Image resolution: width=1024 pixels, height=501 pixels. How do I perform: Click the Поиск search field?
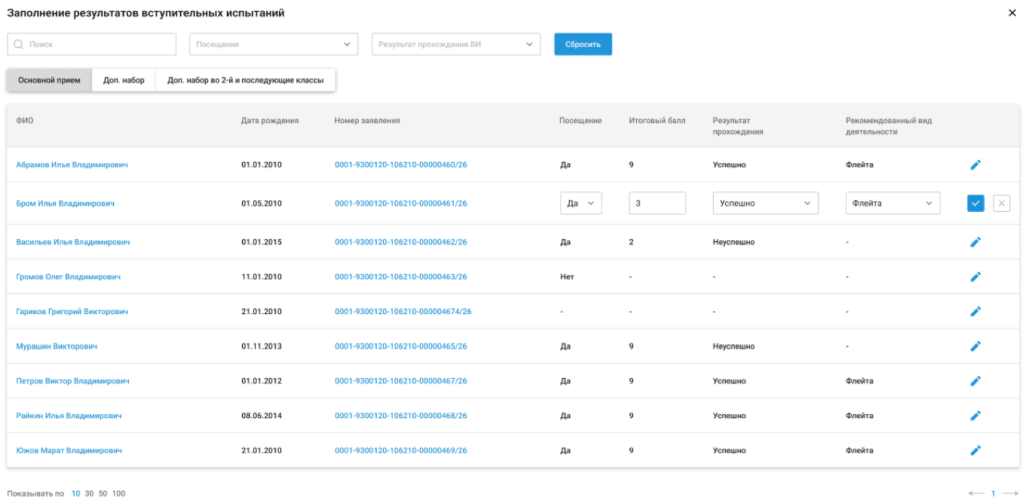tap(92, 44)
